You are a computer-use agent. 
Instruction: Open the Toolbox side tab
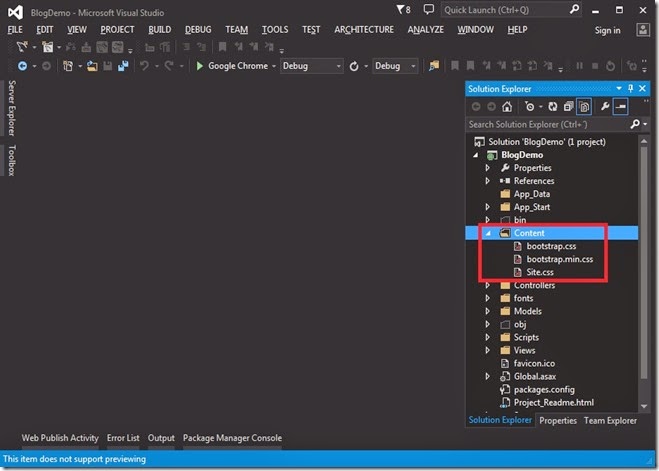[x=12, y=161]
